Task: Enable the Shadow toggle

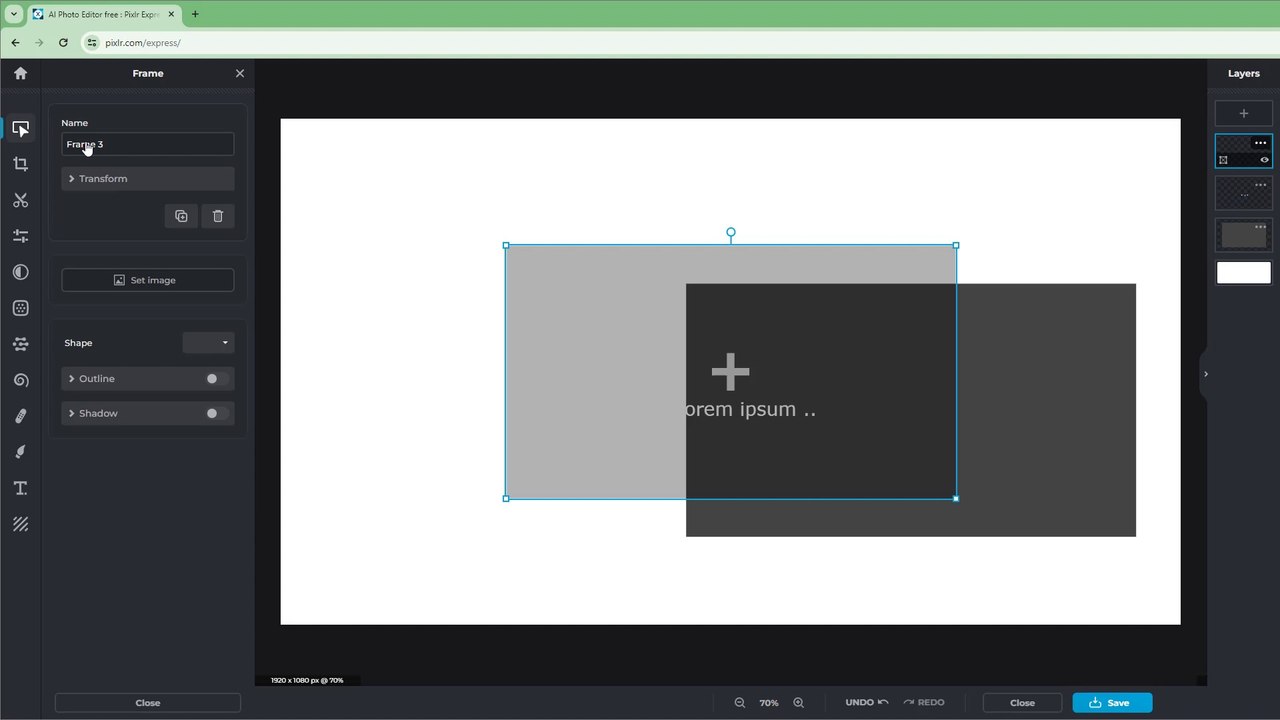Action: [216, 413]
